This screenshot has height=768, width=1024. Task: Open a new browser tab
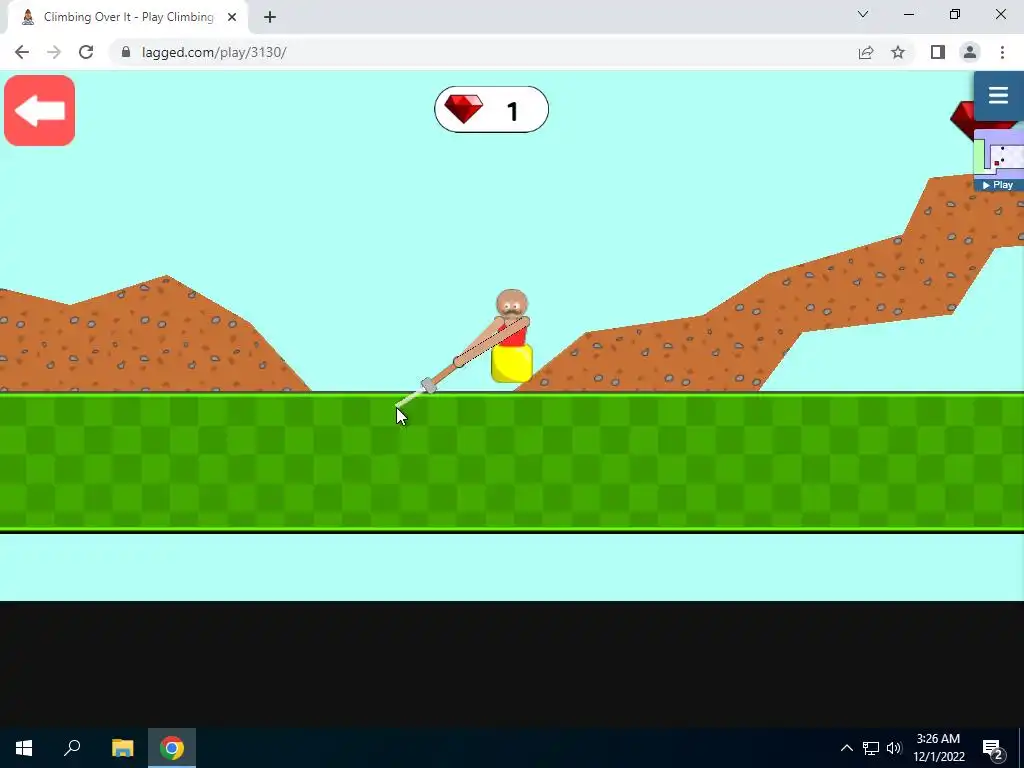pyautogui.click(x=270, y=17)
